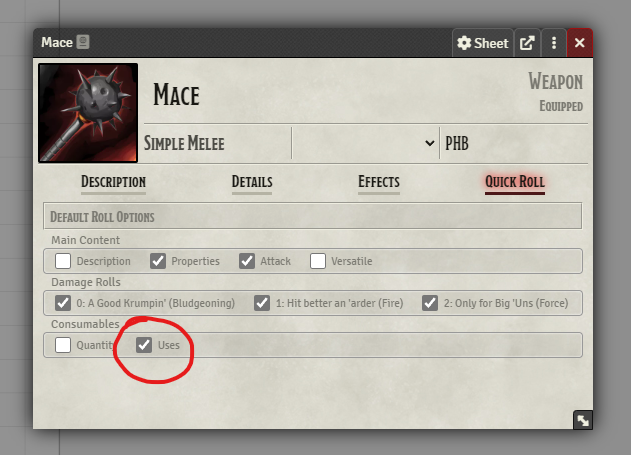631x455 pixels.
Task: Click the Sheet gear settings button
Action: pos(483,43)
